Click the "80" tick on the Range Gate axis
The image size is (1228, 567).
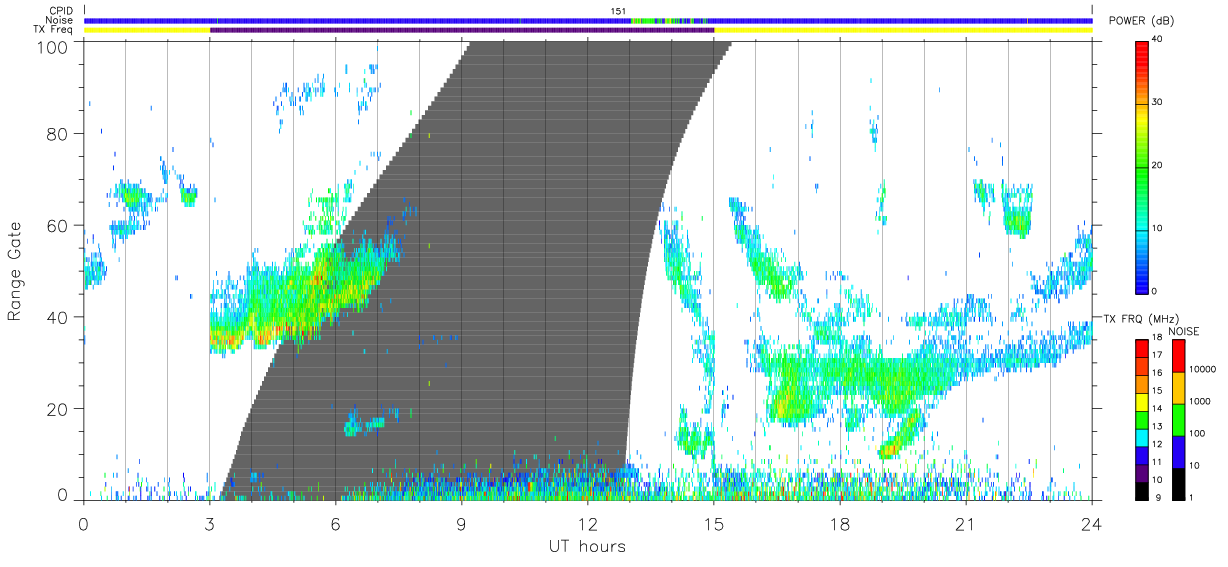click(58, 134)
